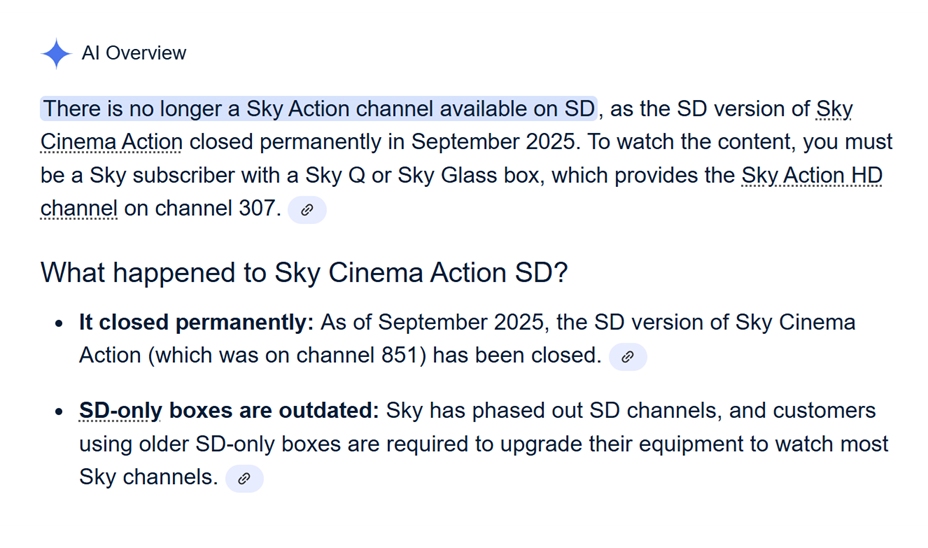Click the highlighted 'no longer a Sky Action channel' sentence
Screen dimensions: 928x548
(x=319, y=109)
